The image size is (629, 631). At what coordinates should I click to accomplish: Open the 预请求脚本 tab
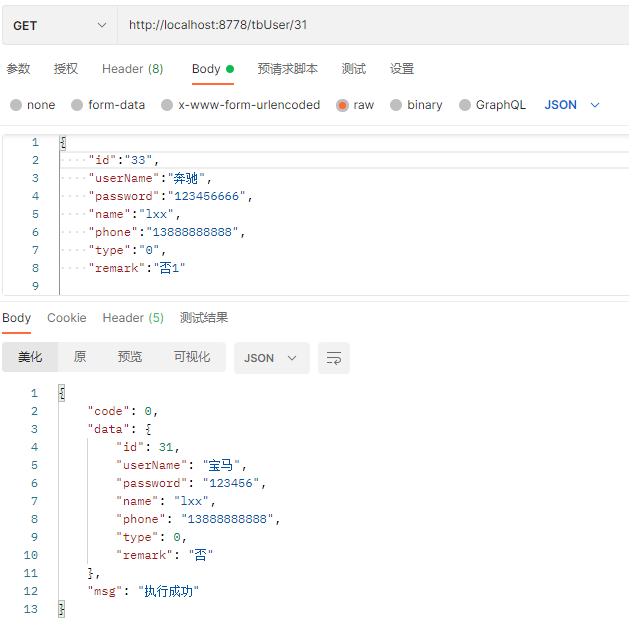click(x=287, y=69)
